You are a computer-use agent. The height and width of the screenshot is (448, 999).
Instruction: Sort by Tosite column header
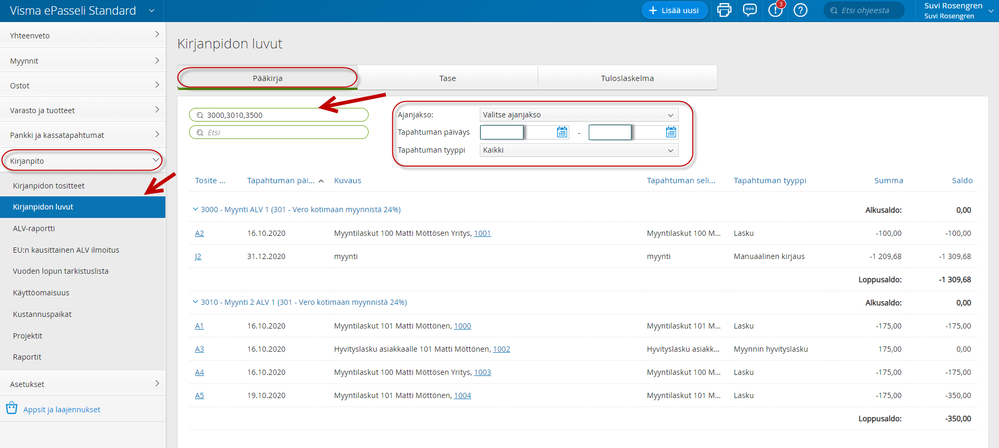click(x=210, y=180)
